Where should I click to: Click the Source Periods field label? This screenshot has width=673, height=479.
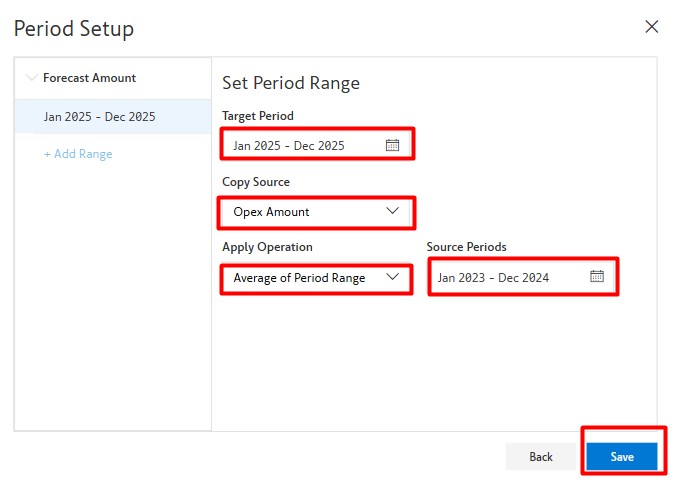pos(466,247)
